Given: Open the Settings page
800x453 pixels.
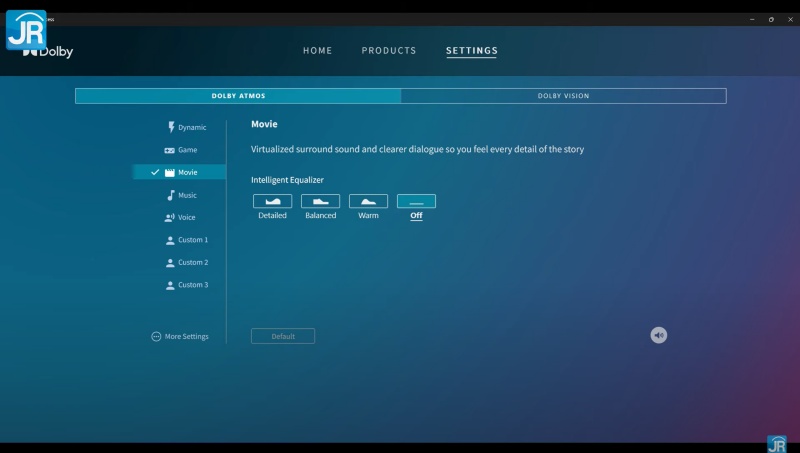Looking at the screenshot, I should tap(471, 51).
